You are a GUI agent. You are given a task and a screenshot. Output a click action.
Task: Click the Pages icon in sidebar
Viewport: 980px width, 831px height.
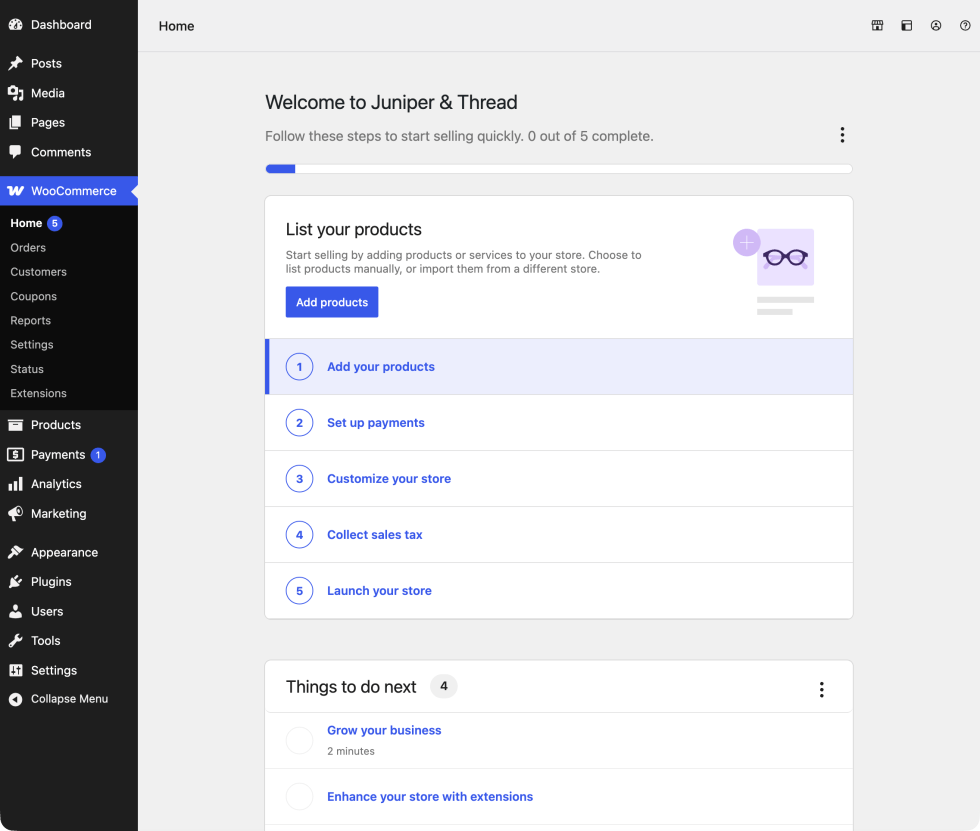[16, 122]
